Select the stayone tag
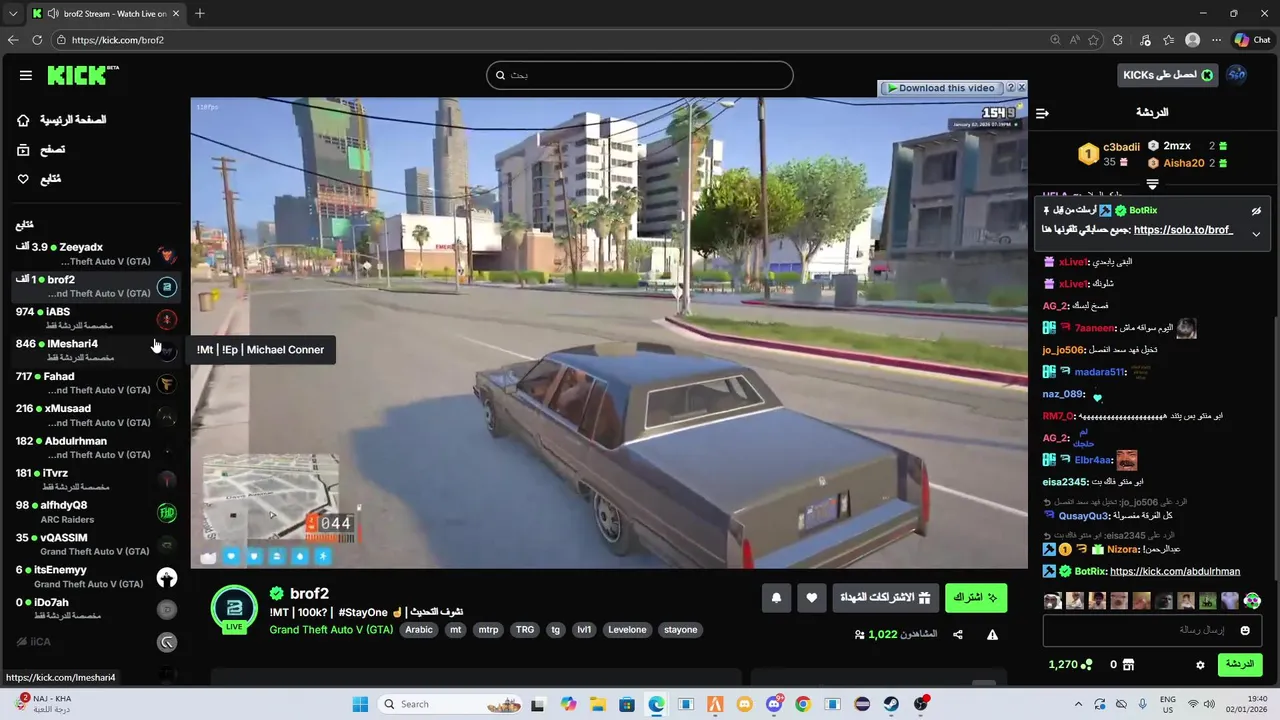This screenshot has width=1280, height=720. 681,630
